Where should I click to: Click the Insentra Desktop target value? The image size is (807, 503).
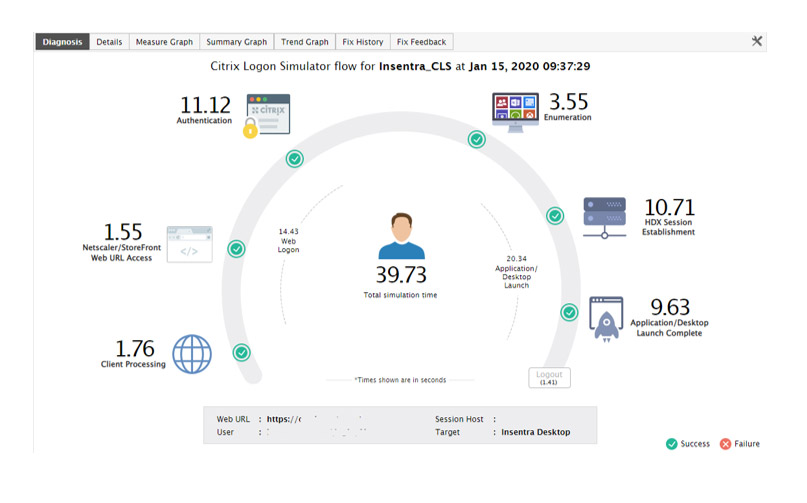coord(536,432)
